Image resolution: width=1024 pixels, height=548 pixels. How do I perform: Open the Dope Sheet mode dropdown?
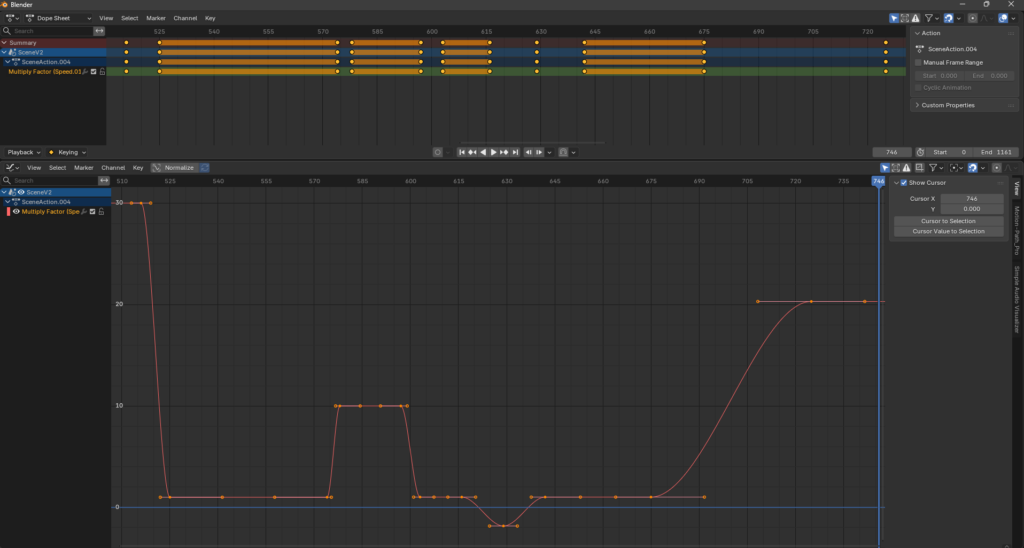58,18
